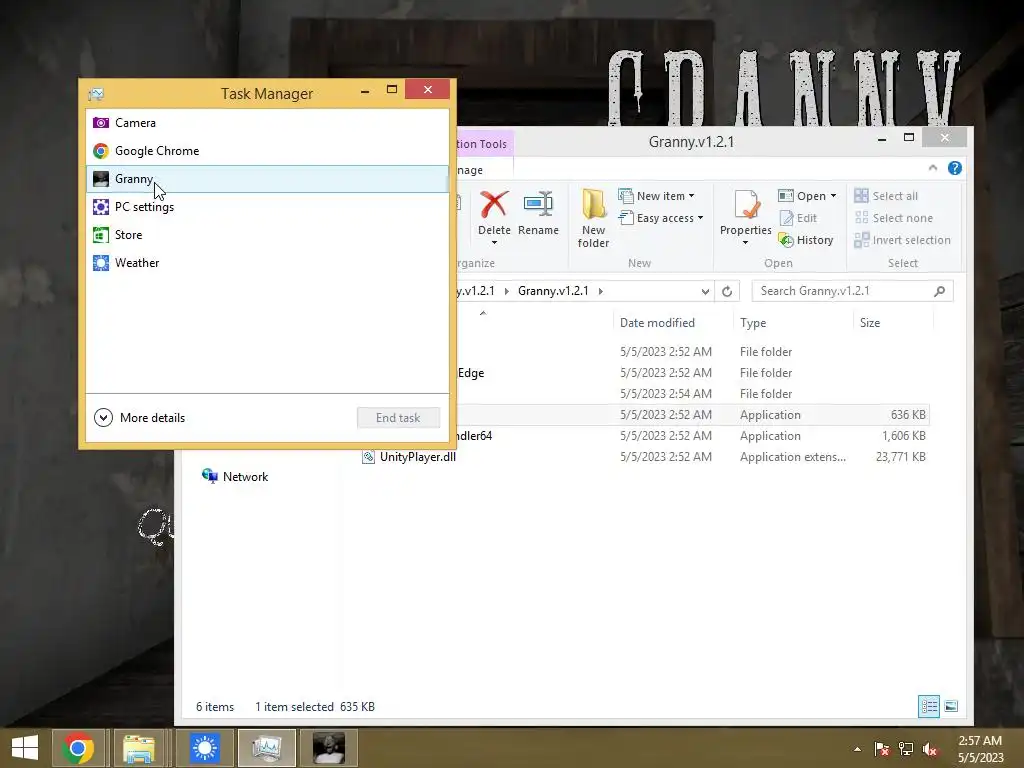Click Action Center flag icon
1024x768 pixels.
pyautogui.click(x=882, y=749)
